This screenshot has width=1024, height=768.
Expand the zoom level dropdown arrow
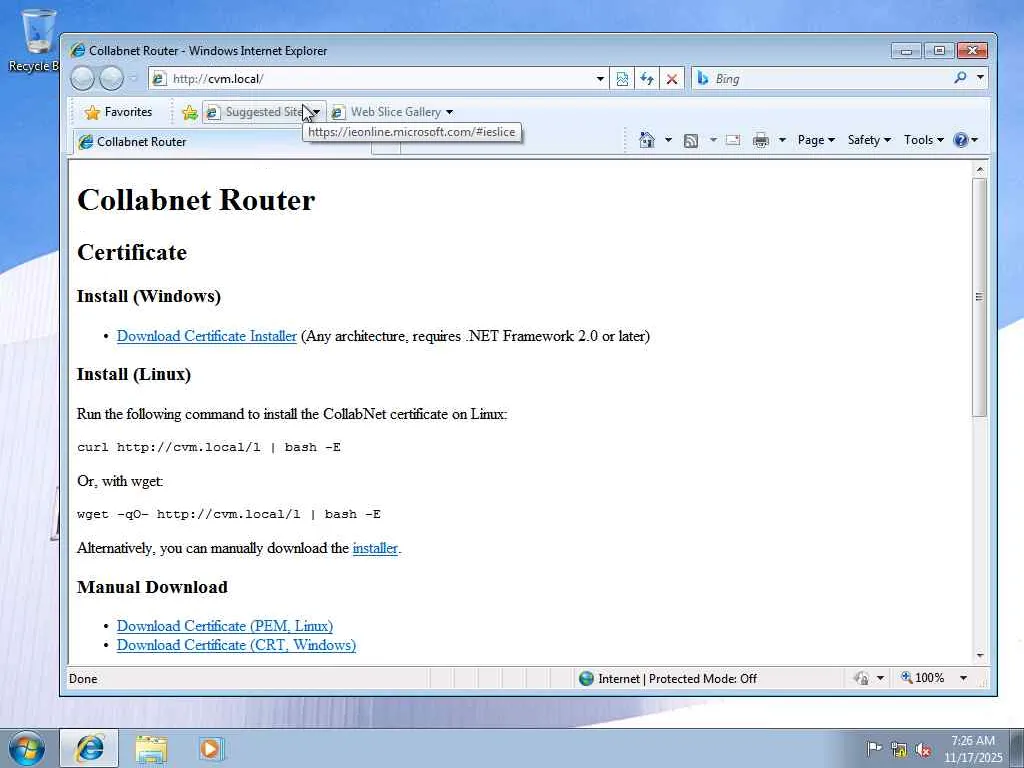(x=963, y=678)
